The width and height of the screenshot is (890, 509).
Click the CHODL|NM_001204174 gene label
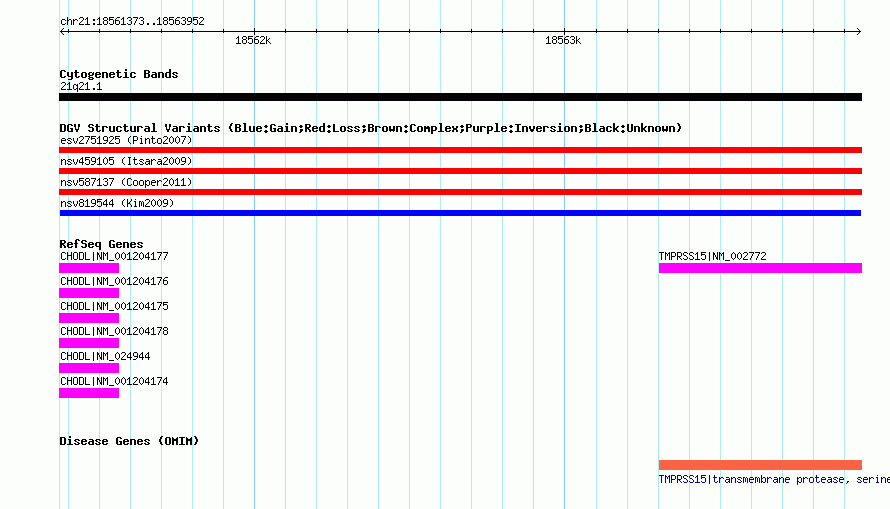pos(114,381)
